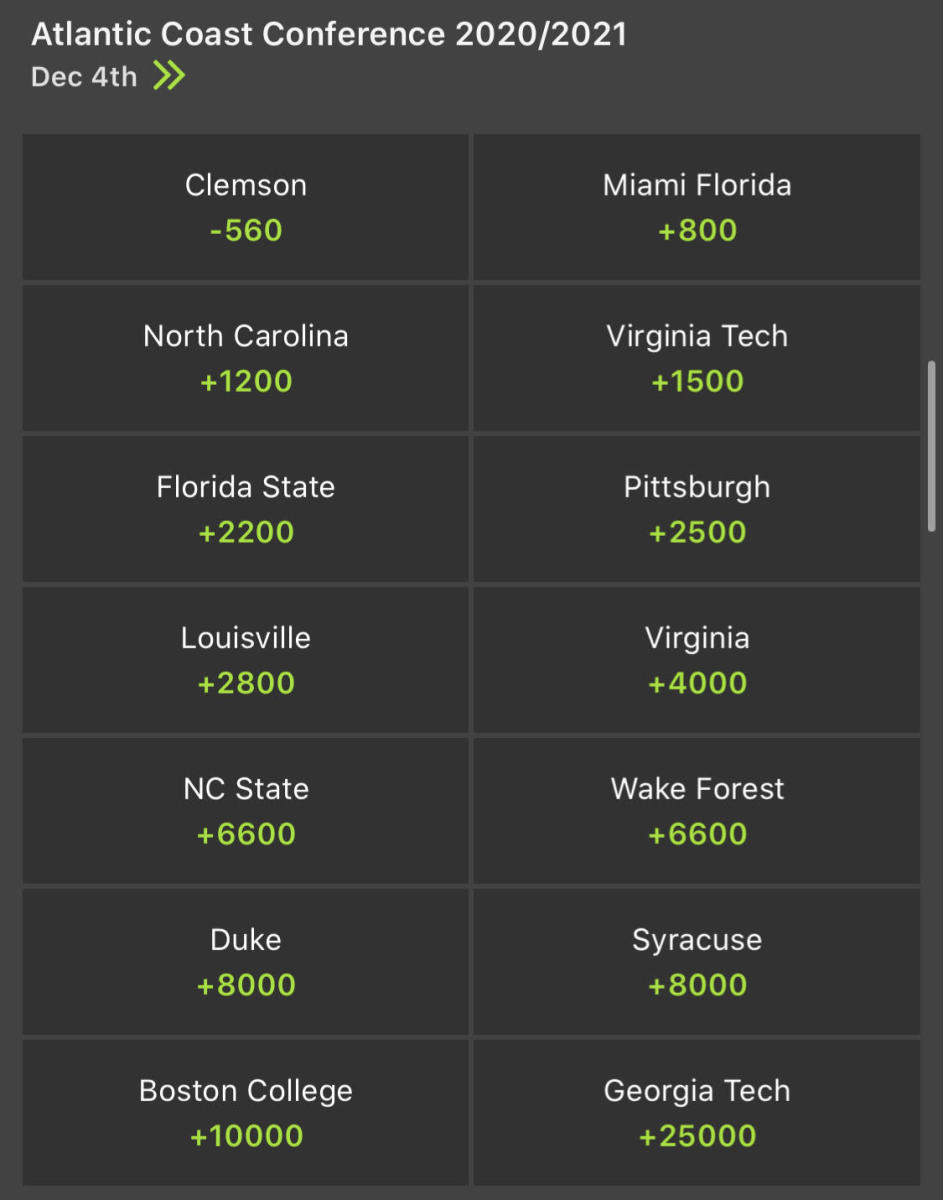Select Clemson at -560 odds
Viewport: 943px width, 1200px height.
click(x=245, y=207)
